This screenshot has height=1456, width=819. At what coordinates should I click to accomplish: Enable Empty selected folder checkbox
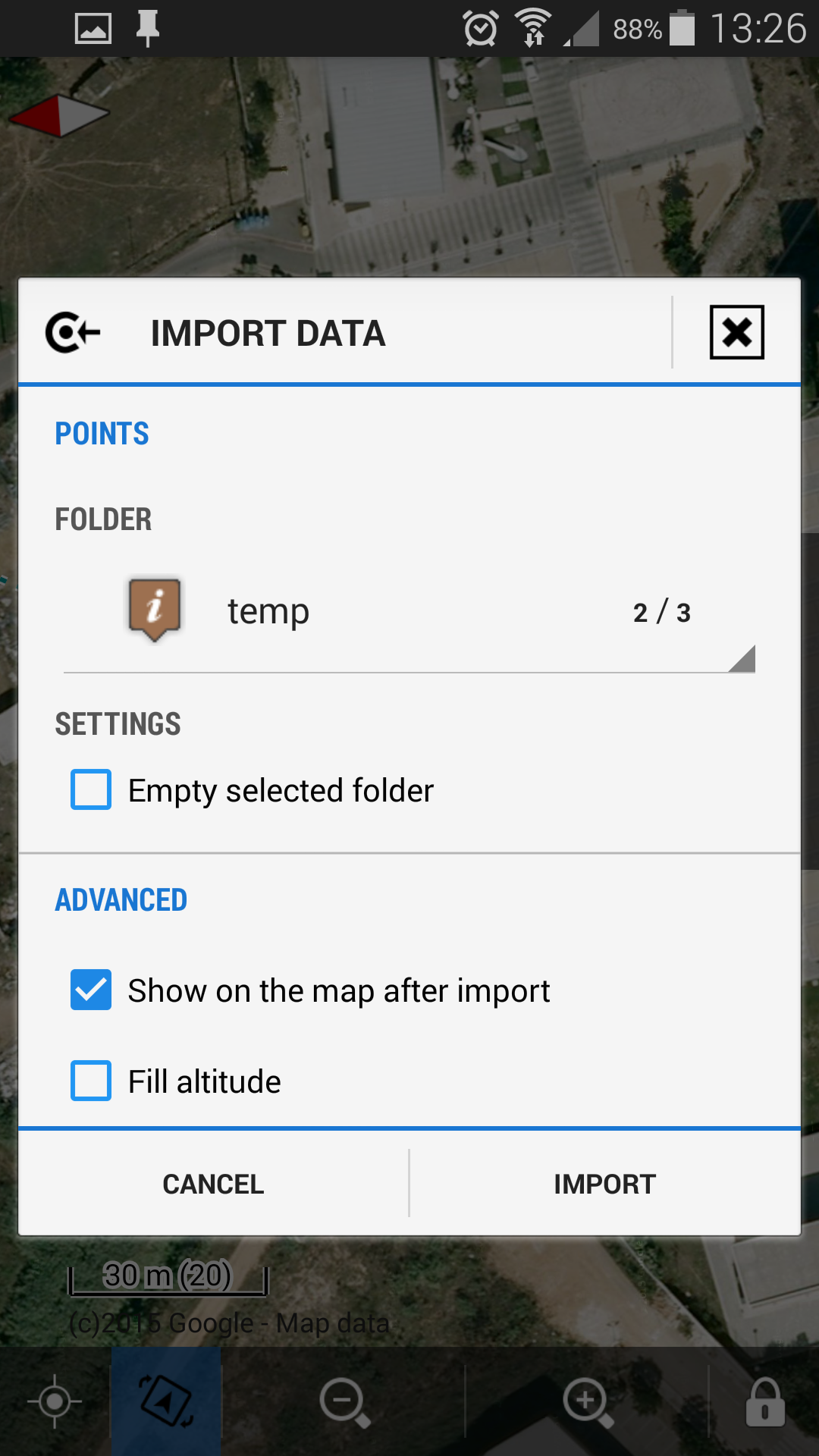coord(91,789)
